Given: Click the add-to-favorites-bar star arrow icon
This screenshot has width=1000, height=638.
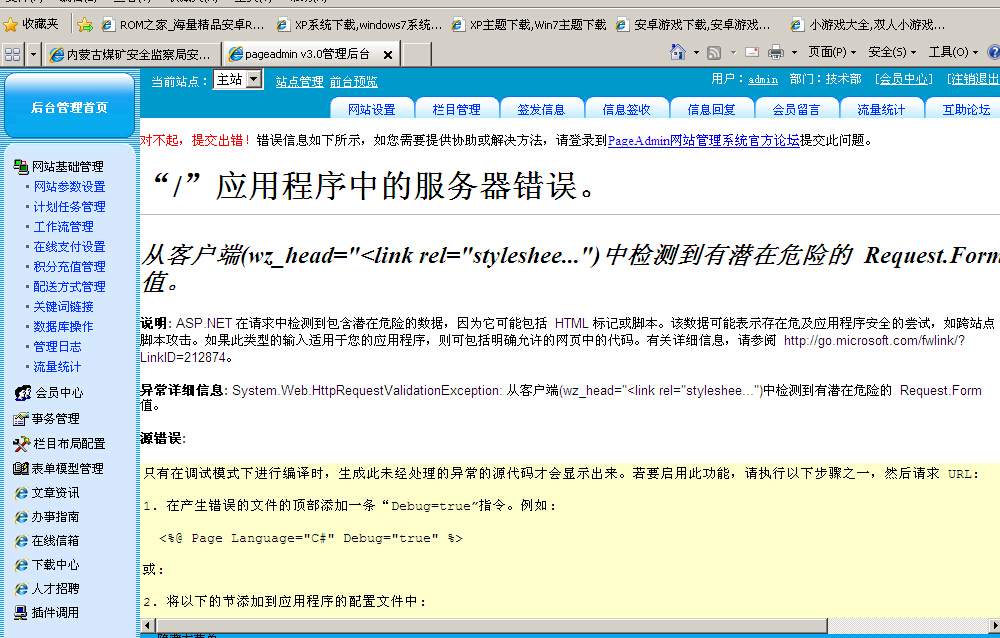Looking at the screenshot, I should [x=85, y=24].
